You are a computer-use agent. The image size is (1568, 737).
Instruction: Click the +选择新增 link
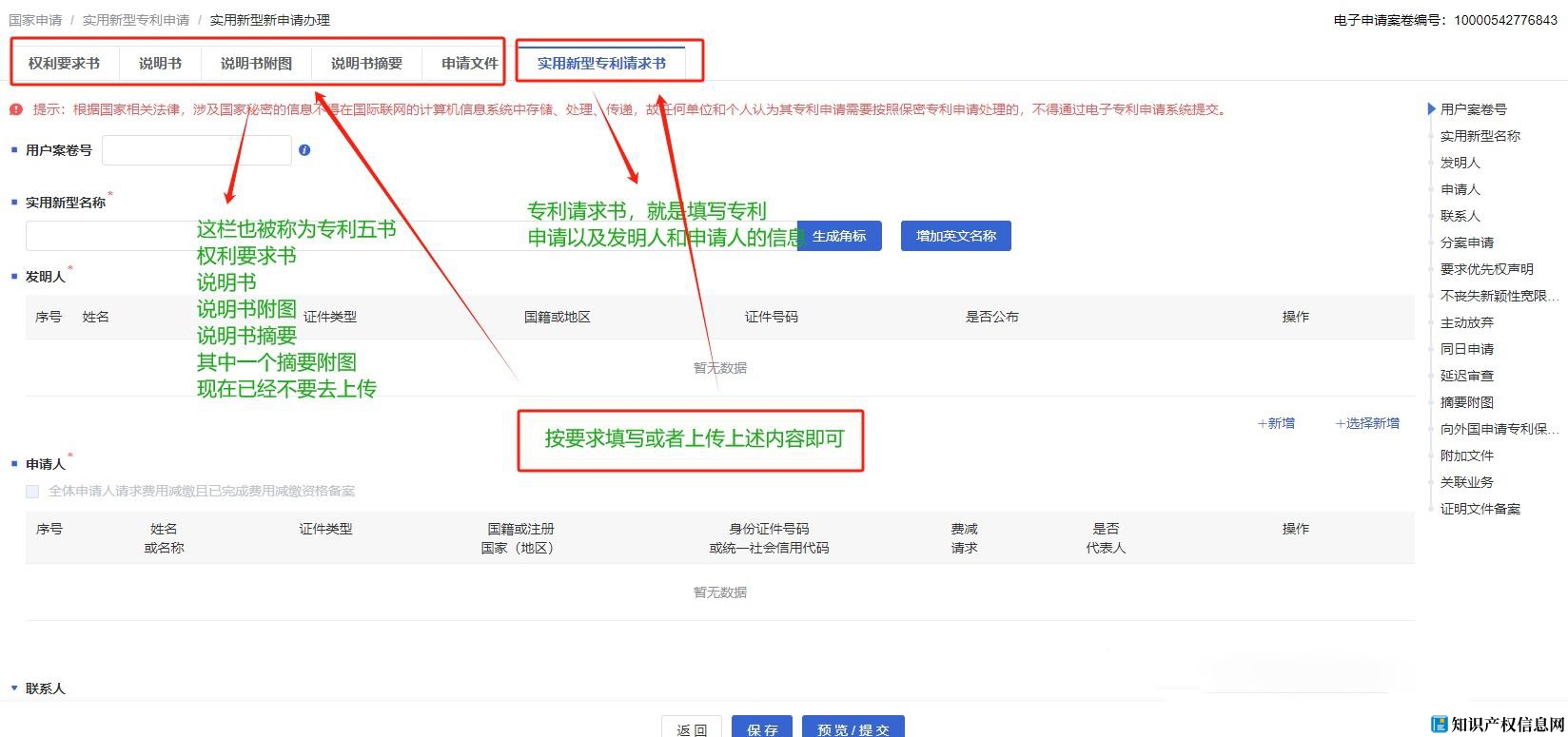pyautogui.click(x=1367, y=423)
